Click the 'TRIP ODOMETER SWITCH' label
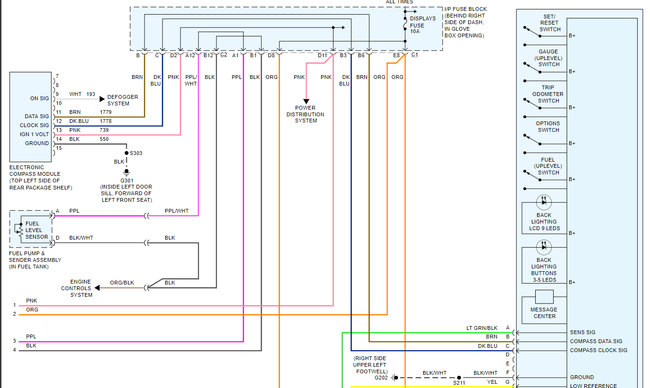The height and width of the screenshot is (388, 650). pos(548,94)
